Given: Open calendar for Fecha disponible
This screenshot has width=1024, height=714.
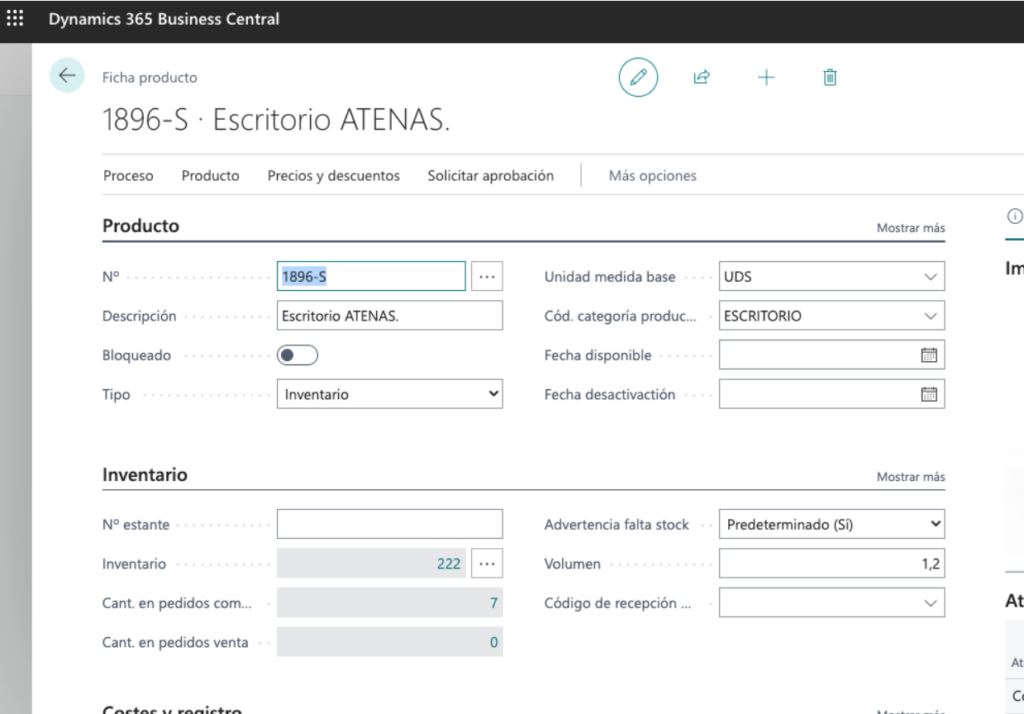Looking at the screenshot, I should click(929, 355).
